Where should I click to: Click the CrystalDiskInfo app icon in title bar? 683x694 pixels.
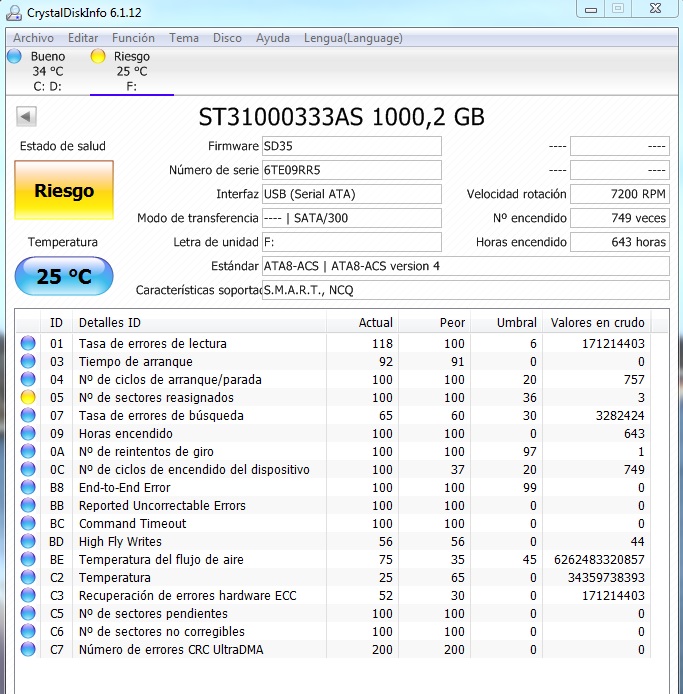click(14, 12)
